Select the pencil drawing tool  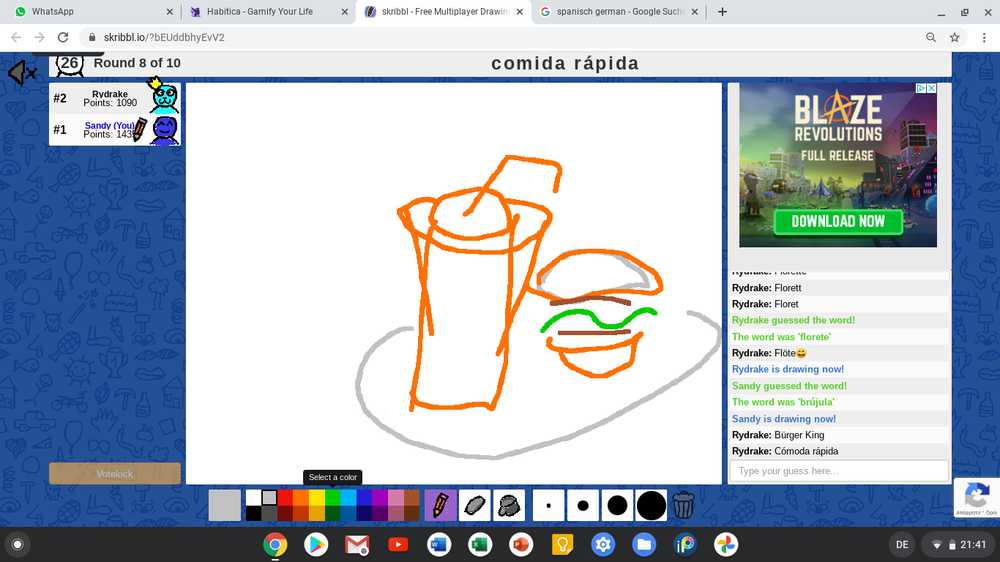(440, 505)
